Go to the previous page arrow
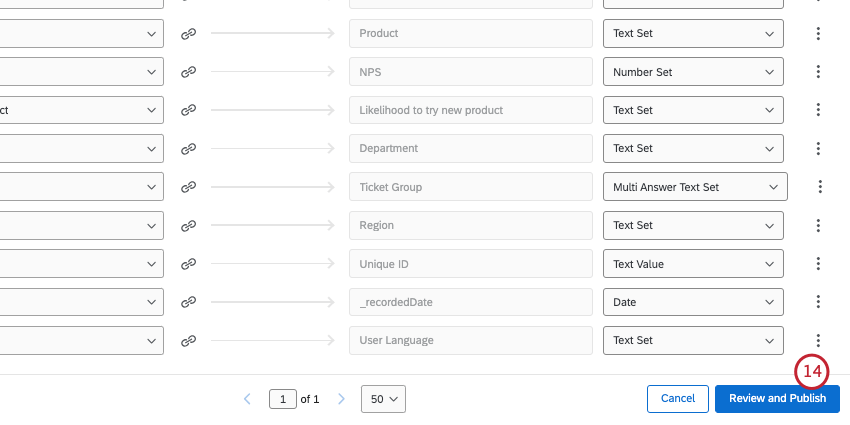This screenshot has height=425, width=850. (x=247, y=399)
